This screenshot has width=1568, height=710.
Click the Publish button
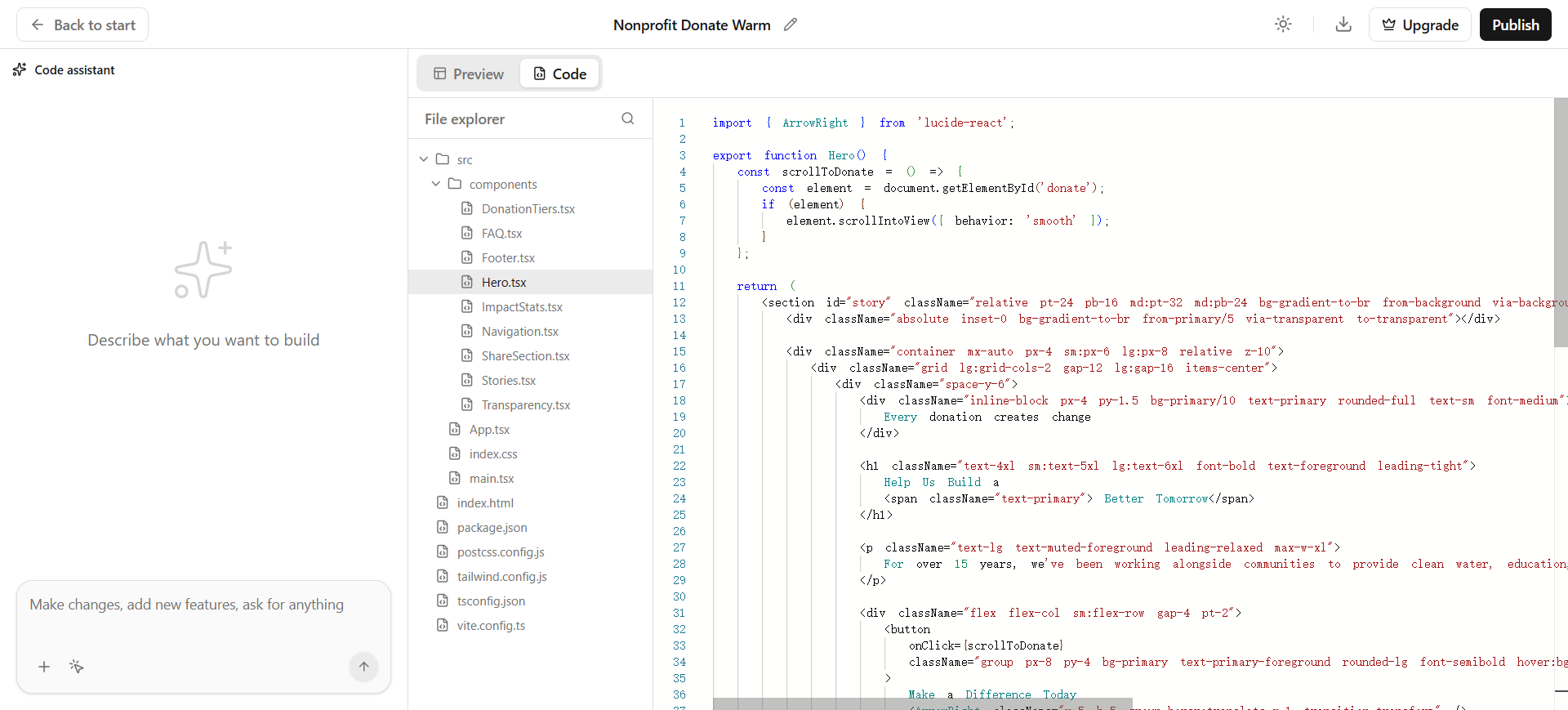[1515, 25]
